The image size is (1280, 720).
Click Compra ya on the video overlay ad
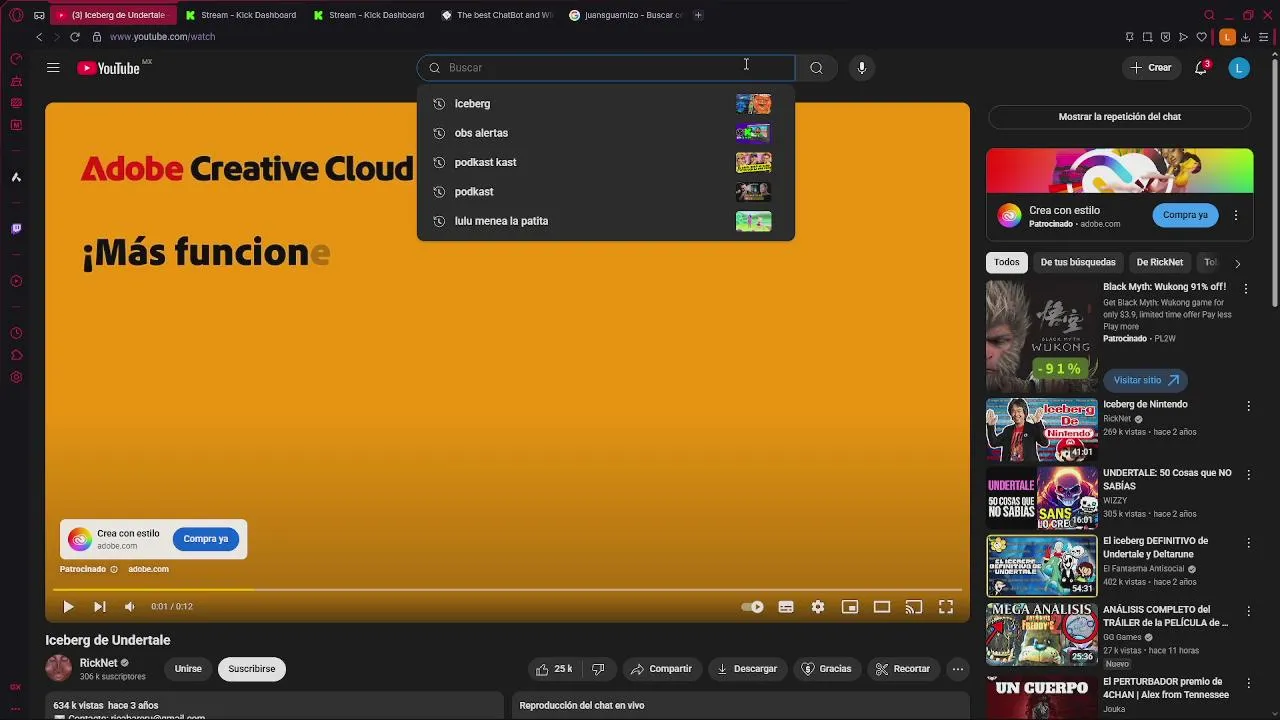pyautogui.click(x=206, y=539)
